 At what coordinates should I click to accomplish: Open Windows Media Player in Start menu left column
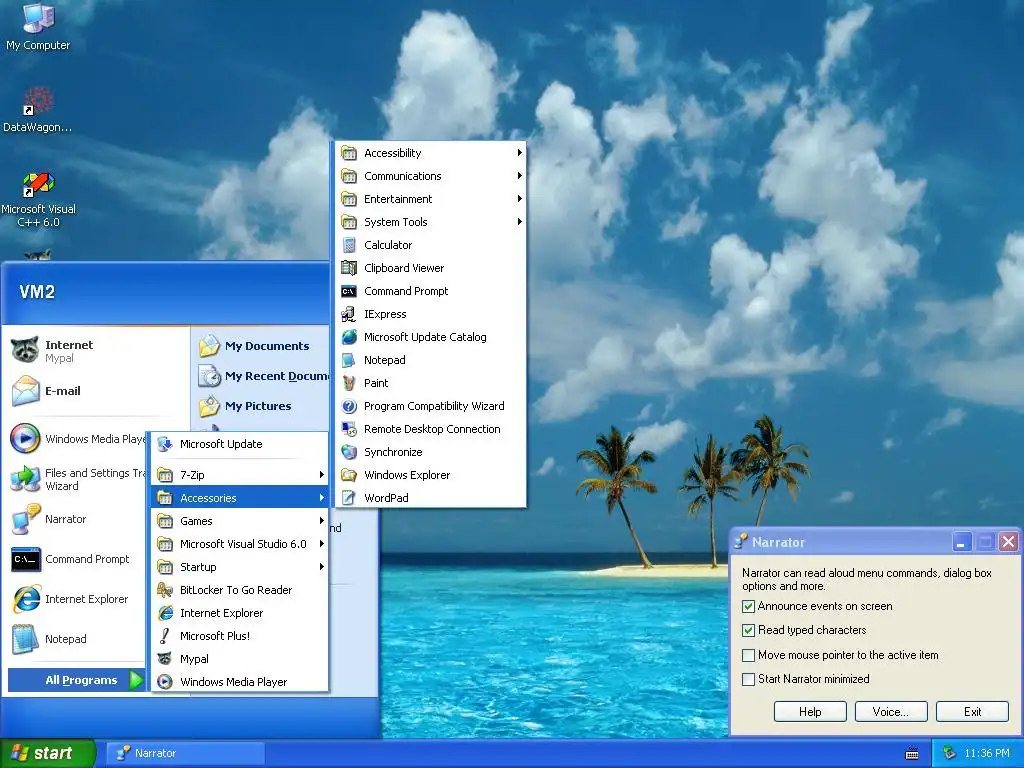tap(77, 439)
